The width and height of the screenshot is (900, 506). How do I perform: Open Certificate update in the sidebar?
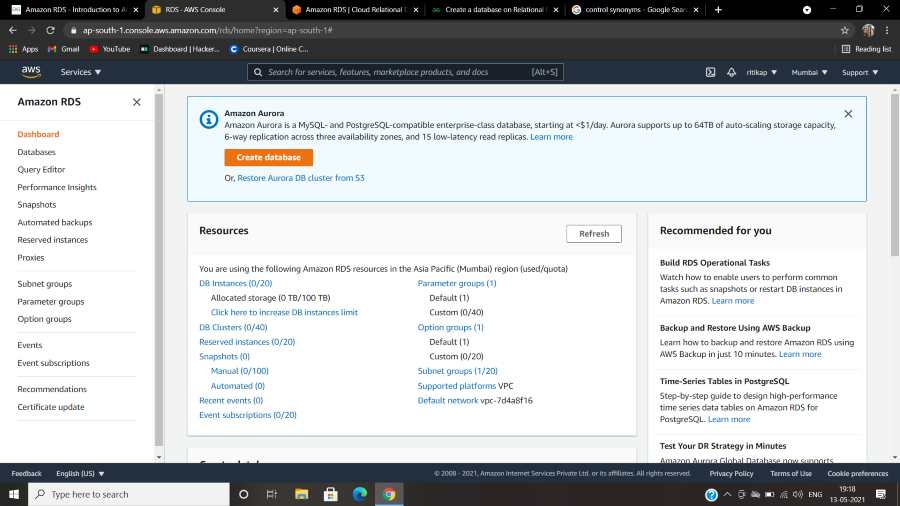click(51, 407)
